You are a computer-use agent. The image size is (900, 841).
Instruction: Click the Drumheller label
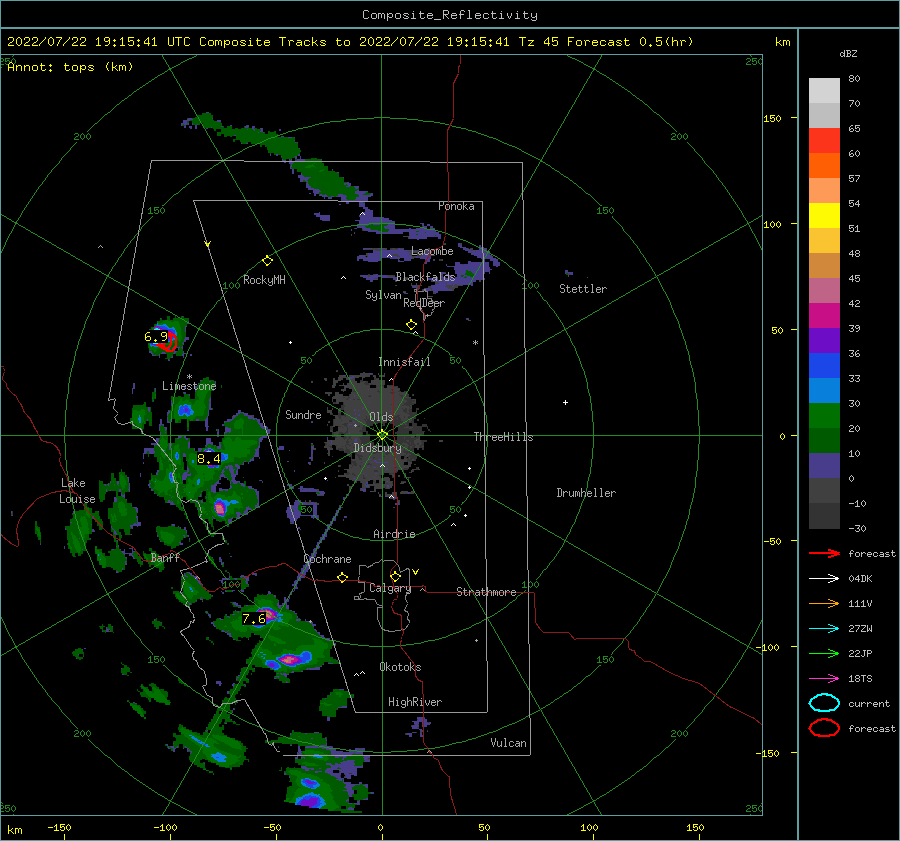pyautogui.click(x=586, y=493)
